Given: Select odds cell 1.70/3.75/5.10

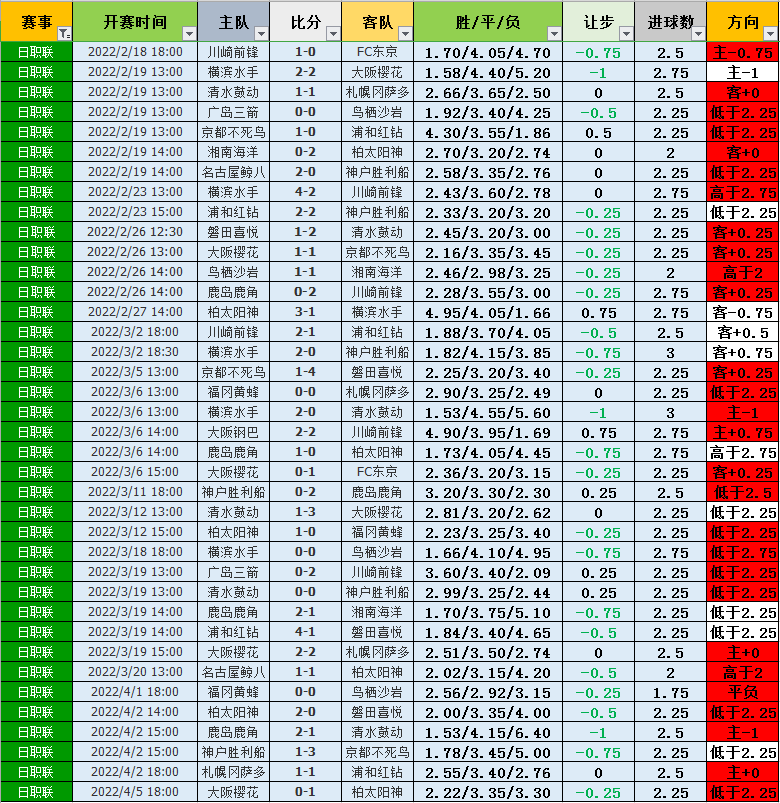Looking at the screenshot, I should pos(488,611).
